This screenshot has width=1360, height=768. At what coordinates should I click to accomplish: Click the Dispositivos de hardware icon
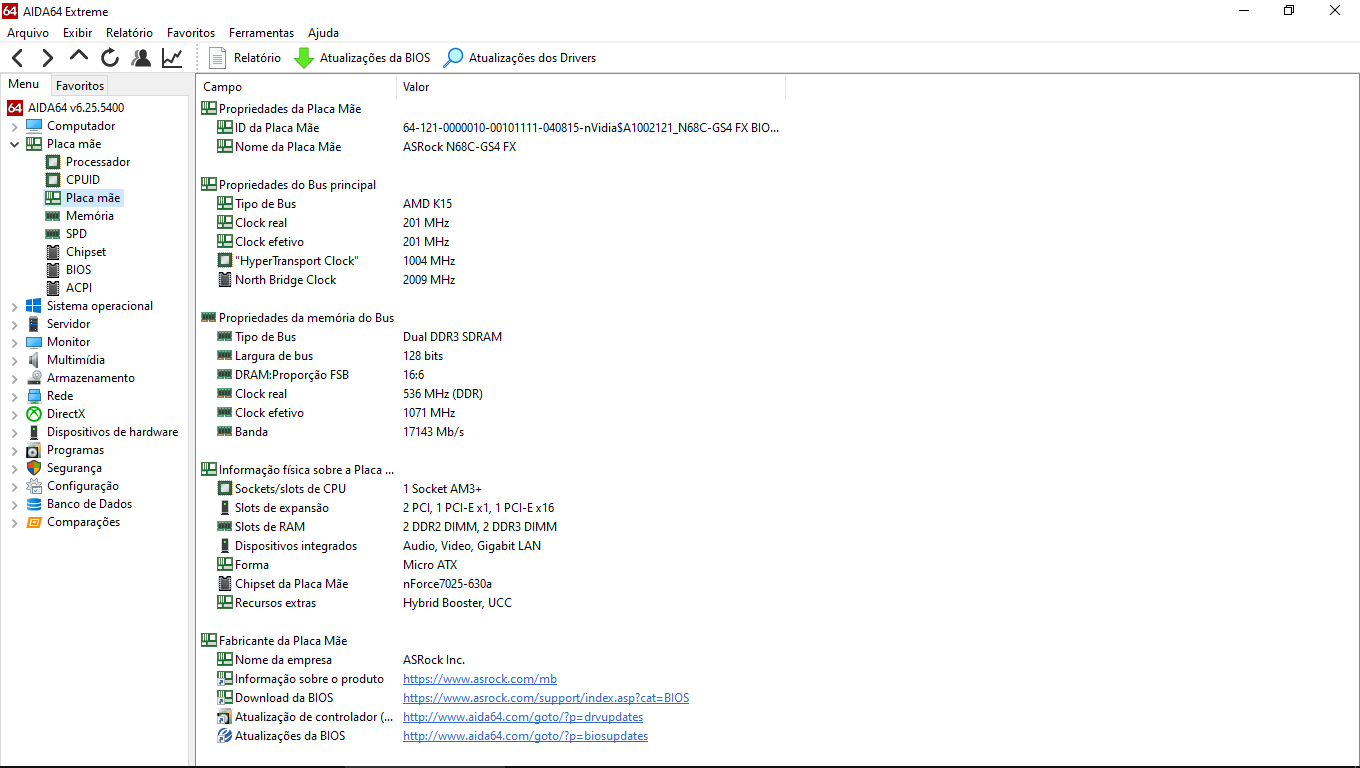point(34,432)
